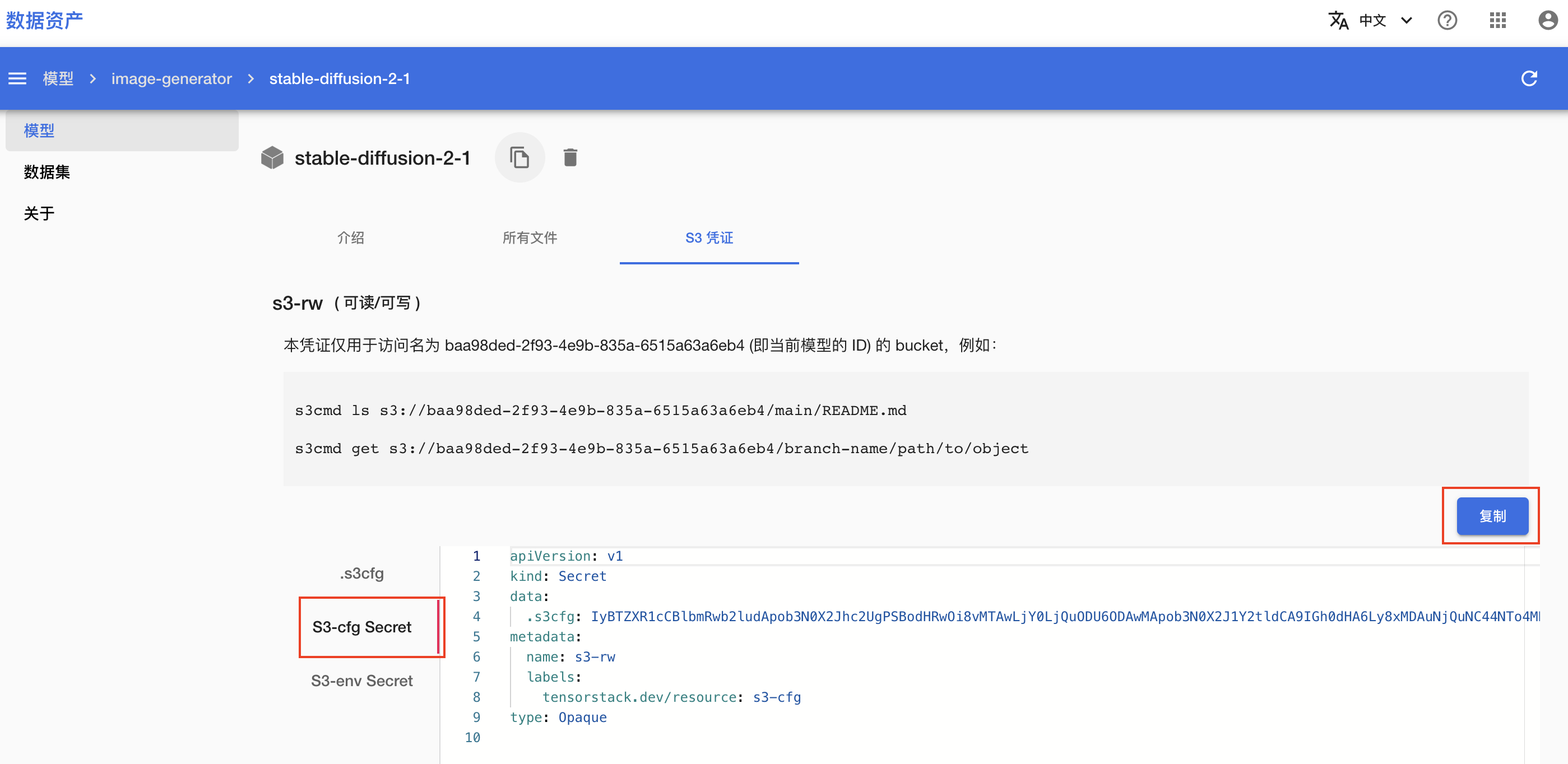This screenshot has height=764, width=1568.
Task: Click the 数据资产 site title
Action: coord(44,21)
